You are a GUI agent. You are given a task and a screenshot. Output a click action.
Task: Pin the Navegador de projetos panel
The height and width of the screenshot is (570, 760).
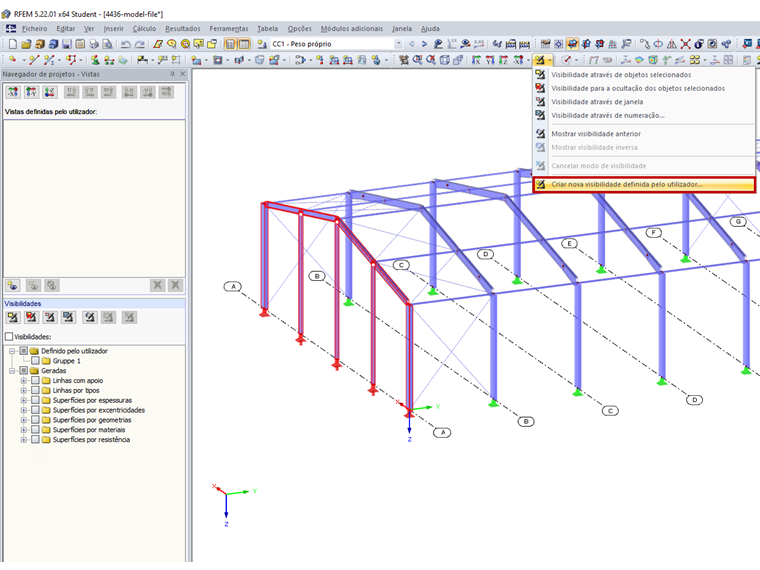pos(172,74)
